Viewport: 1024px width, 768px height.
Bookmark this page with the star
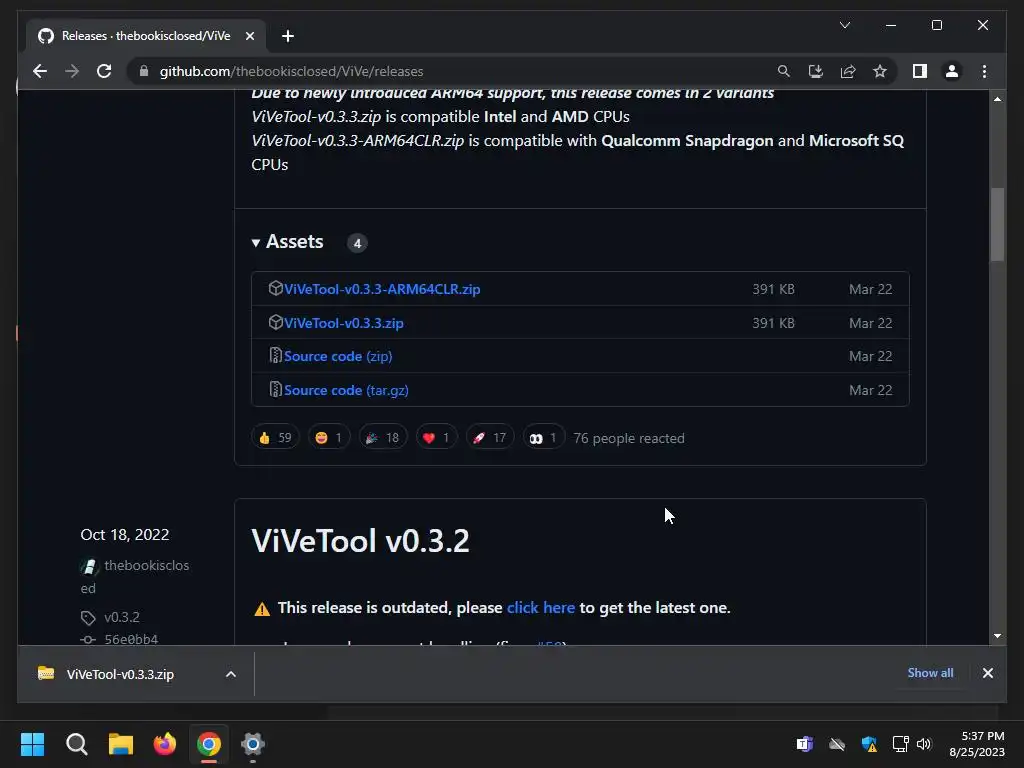[x=880, y=71]
